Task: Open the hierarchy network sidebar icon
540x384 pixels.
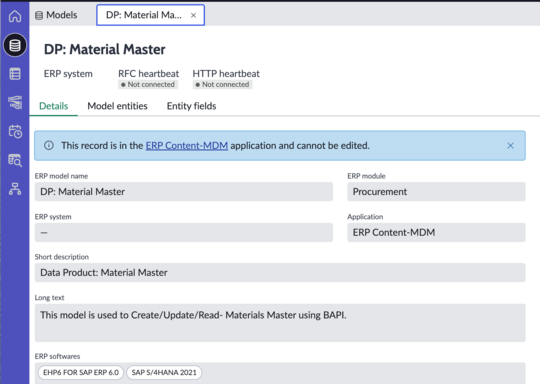Action: click(x=15, y=189)
